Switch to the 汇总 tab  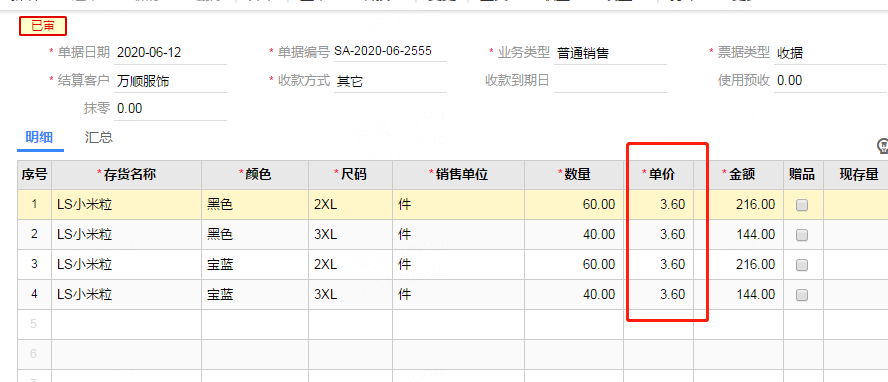click(99, 138)
